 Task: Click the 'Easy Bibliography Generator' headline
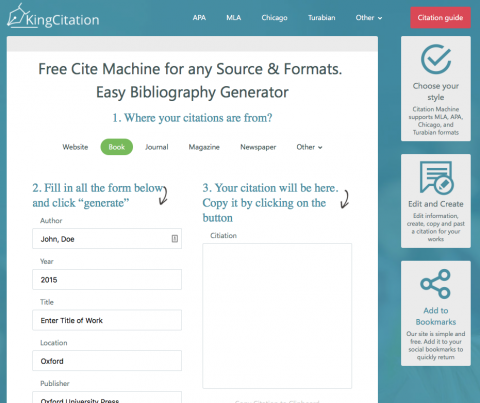pos(192,92)
